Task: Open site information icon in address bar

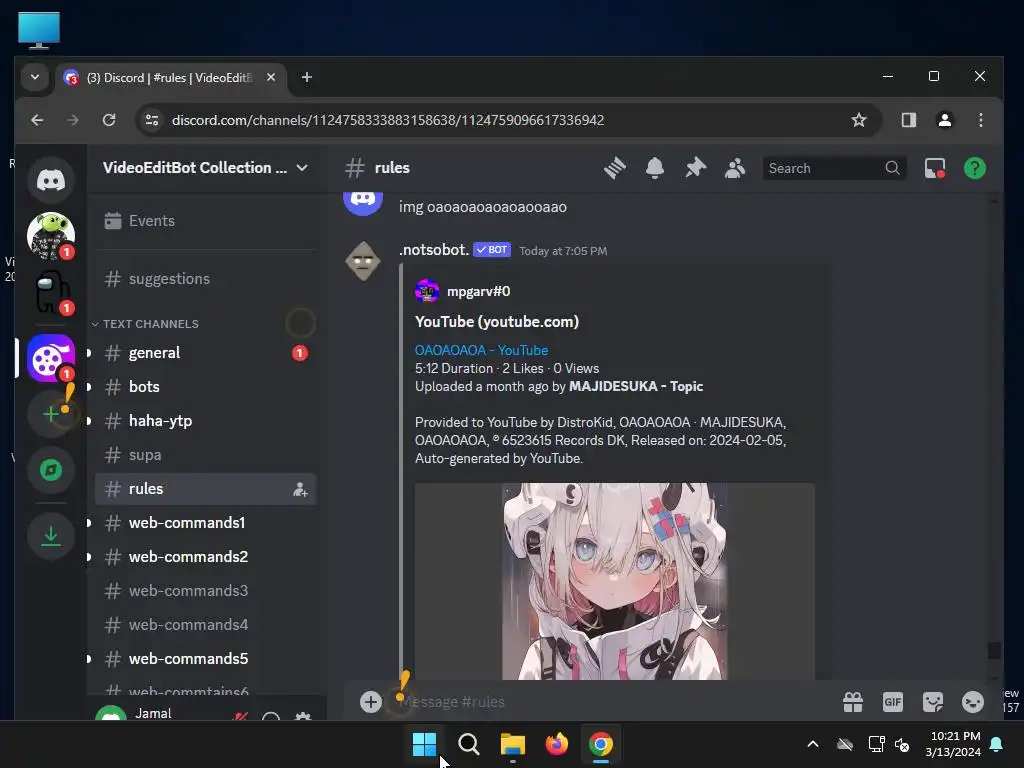Action: (152, 120)
